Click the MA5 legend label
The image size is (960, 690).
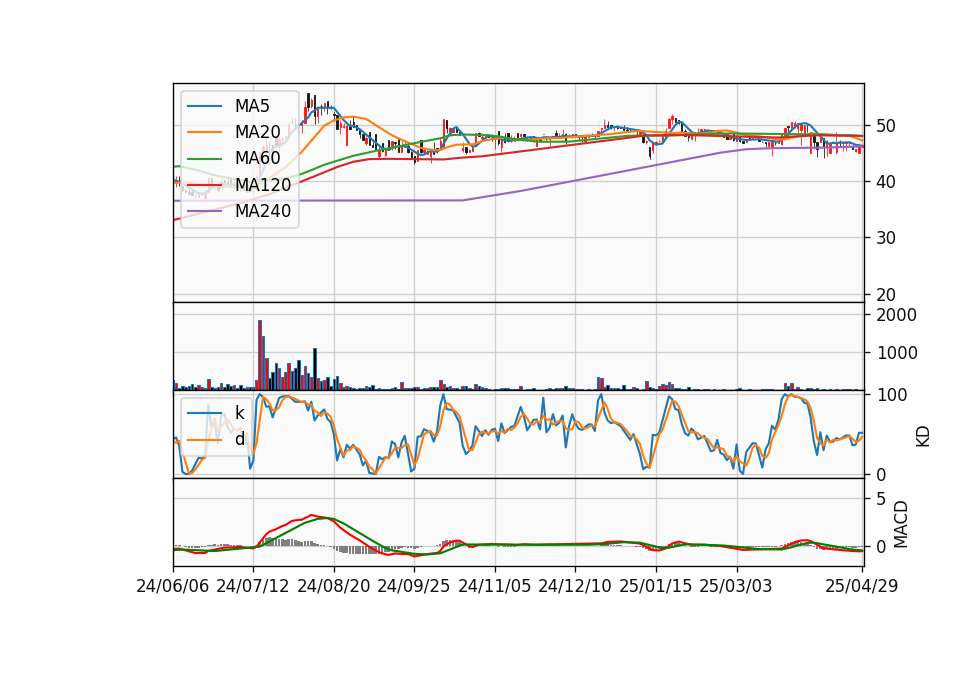pos(252,106)
